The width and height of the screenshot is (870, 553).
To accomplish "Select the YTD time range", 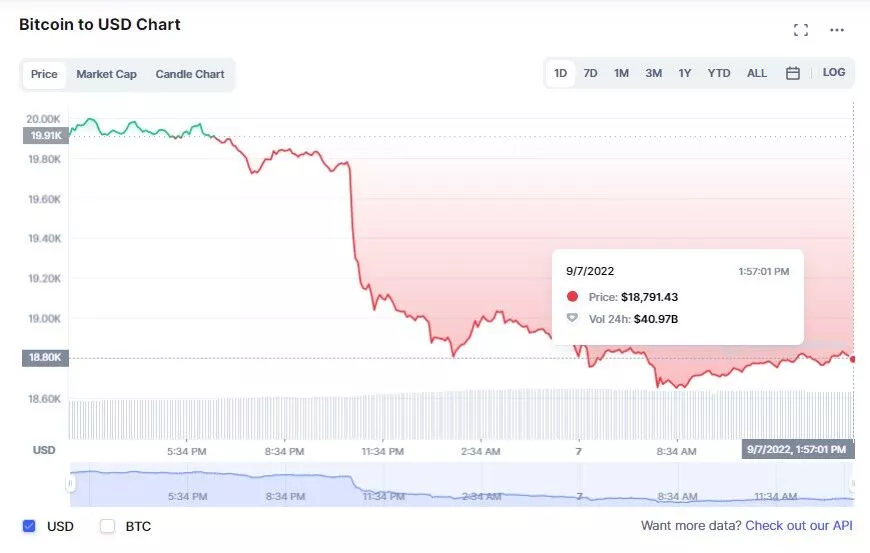I will coord(719,73).
